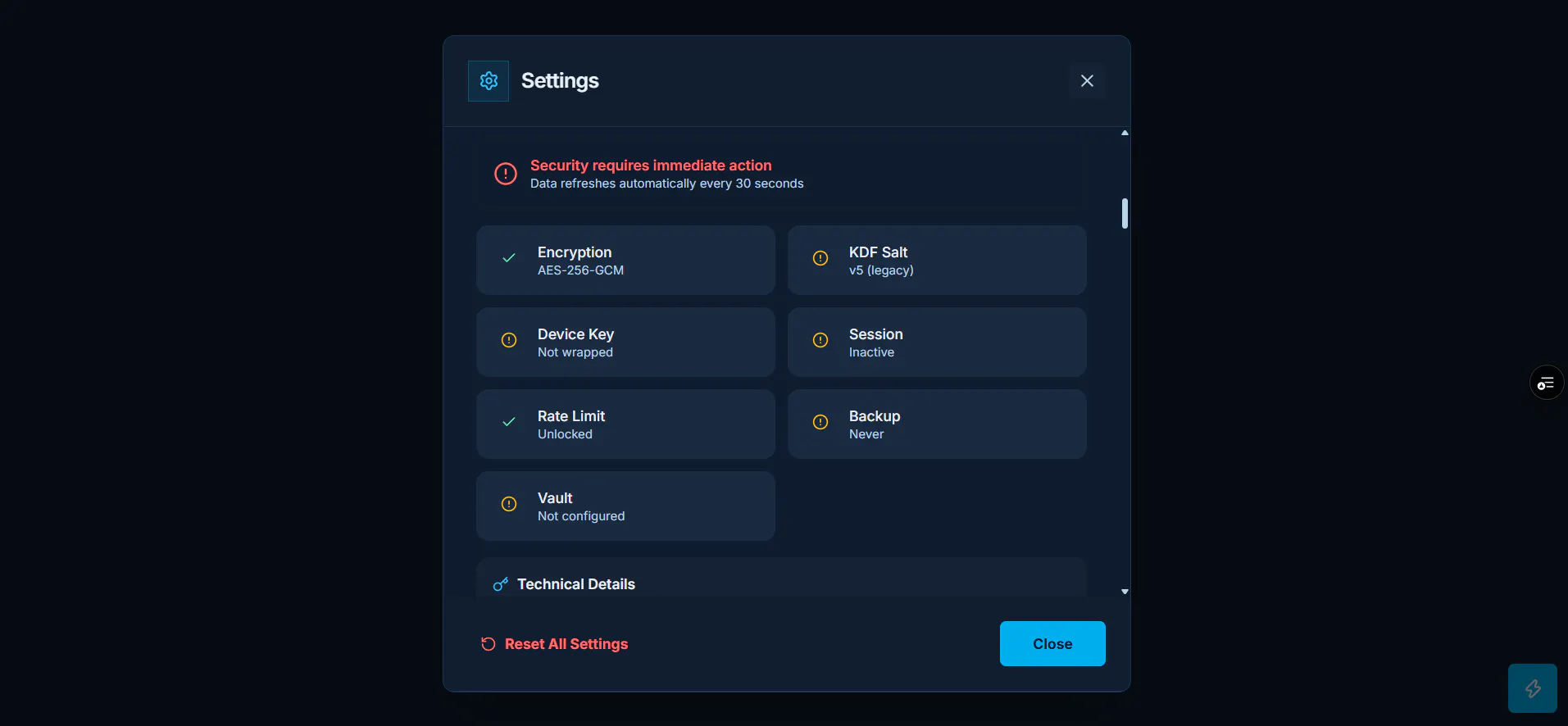The width and height of the screenshot is (1568, 726).
Task: Click the KDF Salt warning icon
Action: [820, 258]
